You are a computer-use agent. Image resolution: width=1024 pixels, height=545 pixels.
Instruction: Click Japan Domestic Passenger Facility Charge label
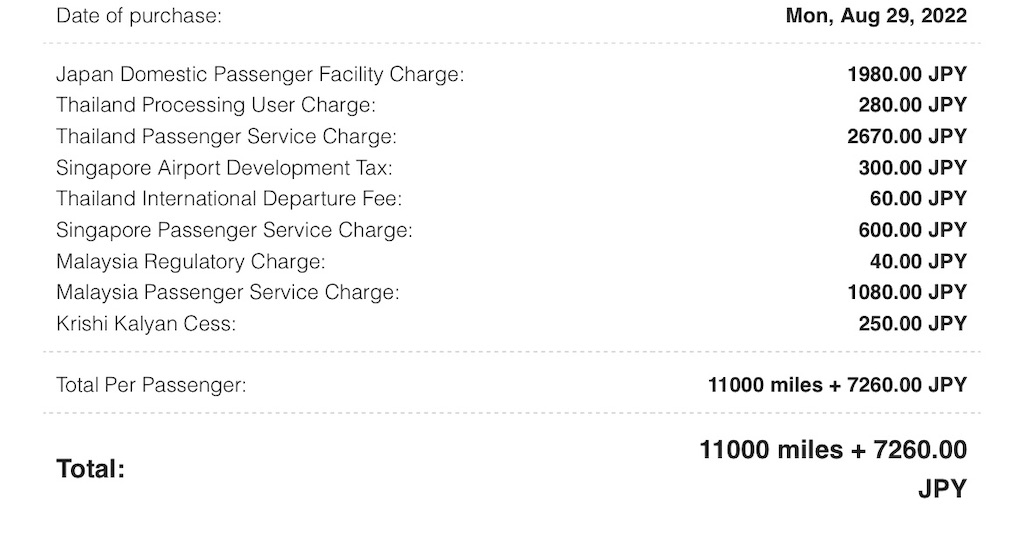260,74
